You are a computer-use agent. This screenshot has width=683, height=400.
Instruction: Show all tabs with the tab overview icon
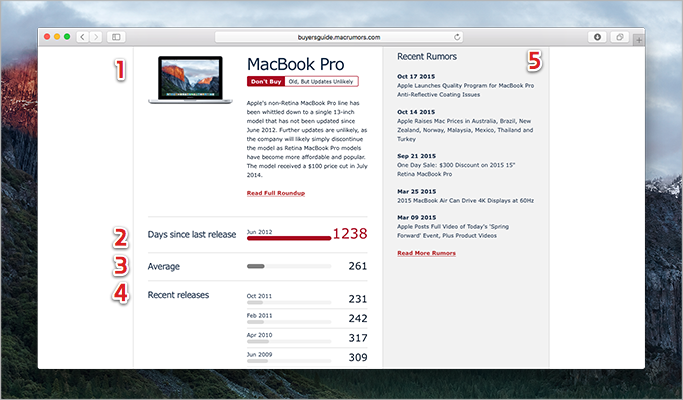pos(619,37)
